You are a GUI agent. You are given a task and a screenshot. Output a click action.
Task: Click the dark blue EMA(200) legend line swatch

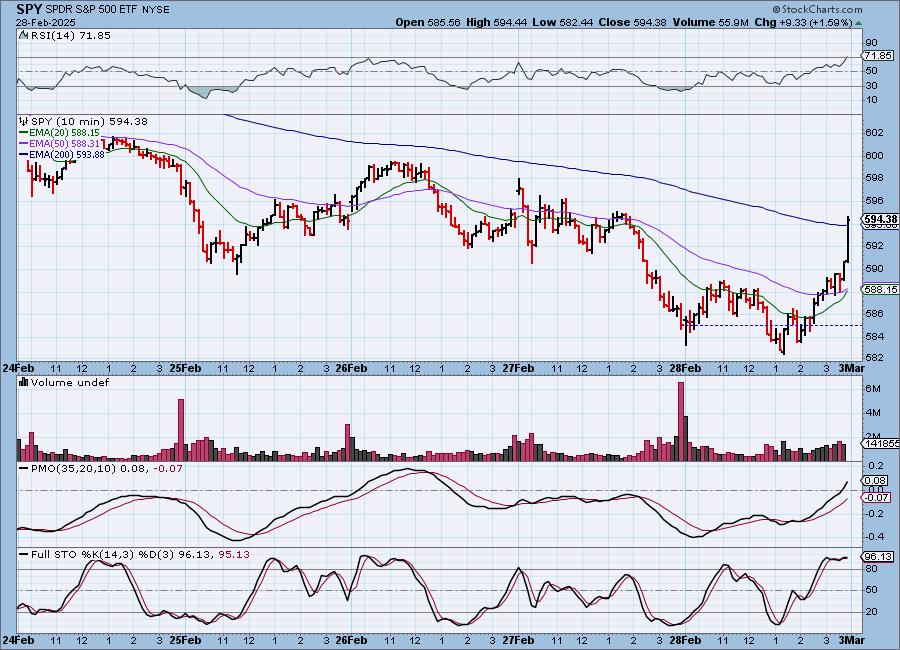click(x=24, y=154)
